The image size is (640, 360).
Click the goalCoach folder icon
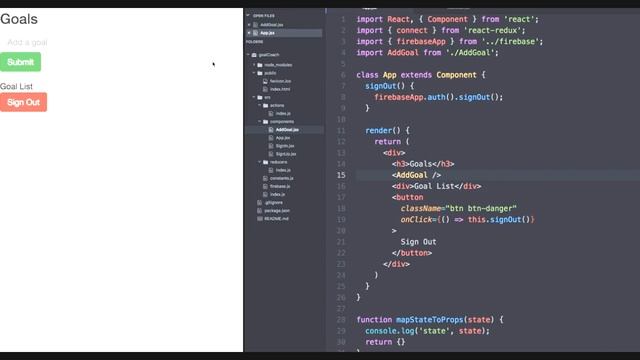point(254,55)
